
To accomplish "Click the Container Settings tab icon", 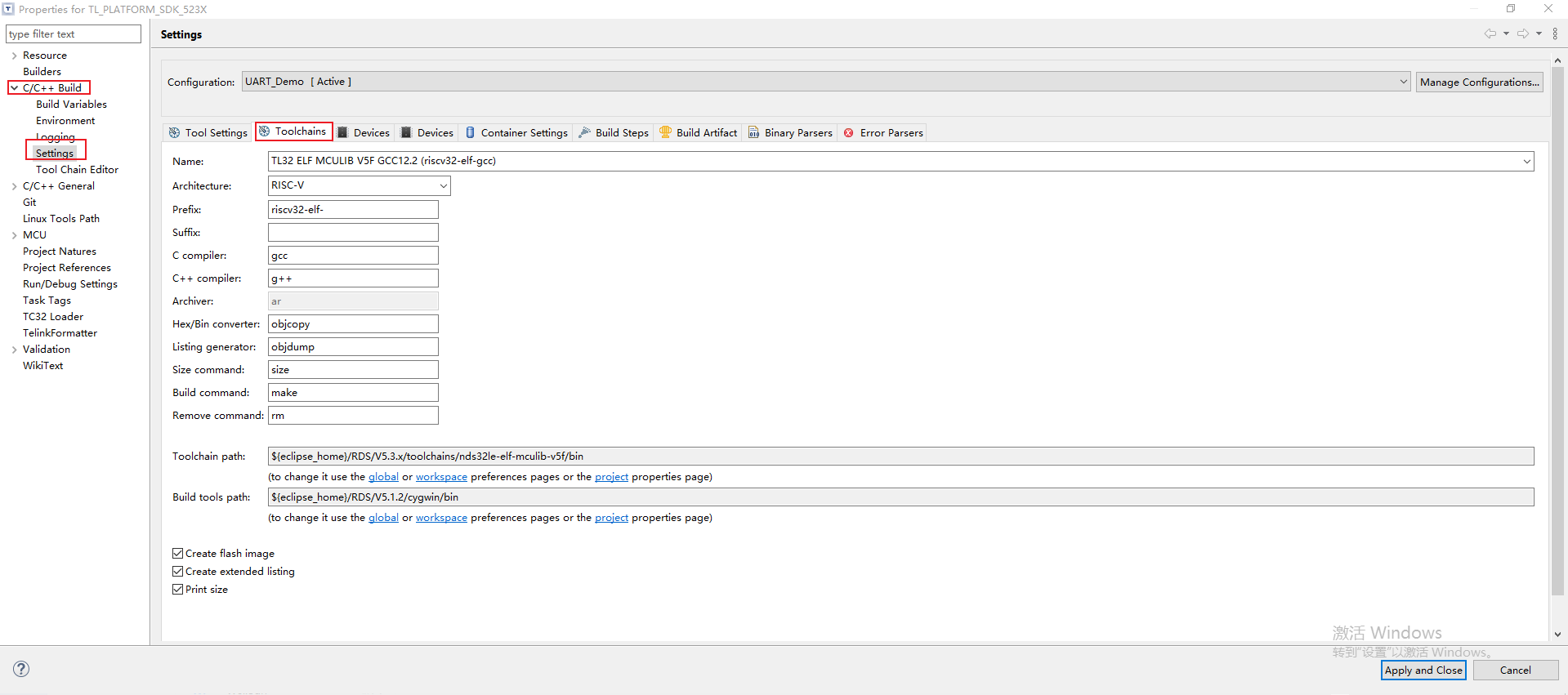I will [x=471, y=132].
